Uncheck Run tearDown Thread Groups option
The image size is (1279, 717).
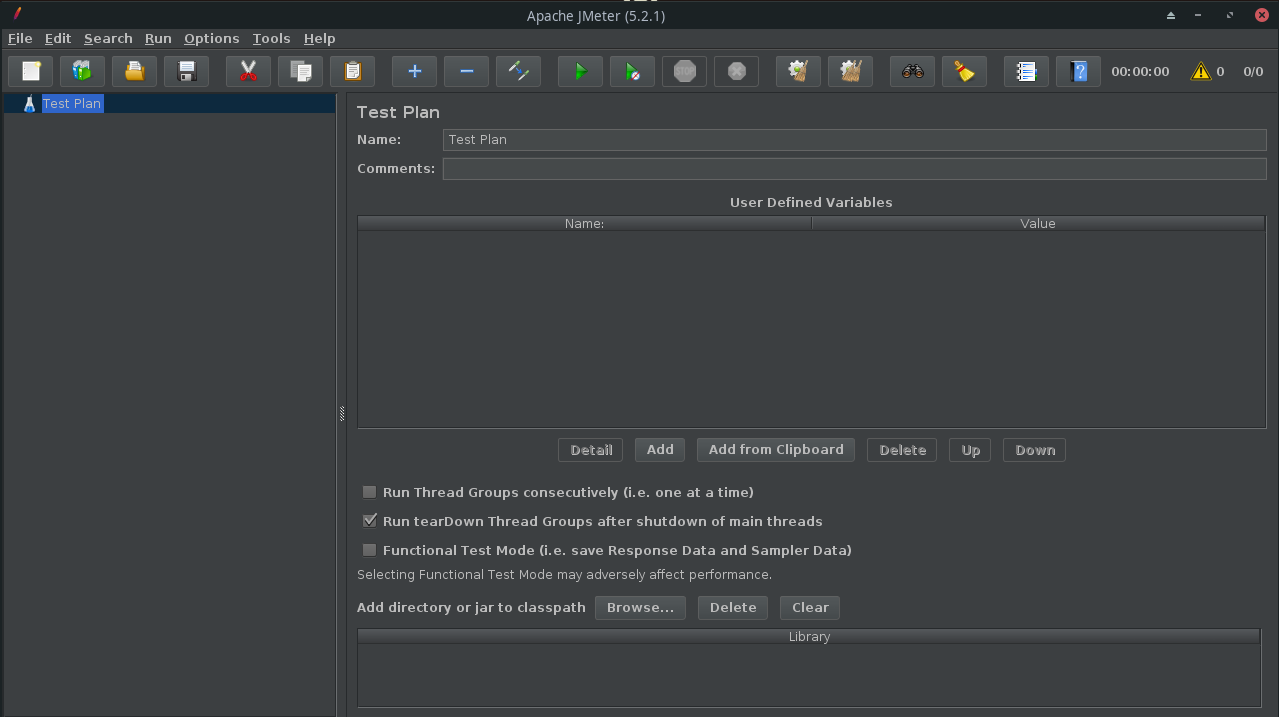370,521
